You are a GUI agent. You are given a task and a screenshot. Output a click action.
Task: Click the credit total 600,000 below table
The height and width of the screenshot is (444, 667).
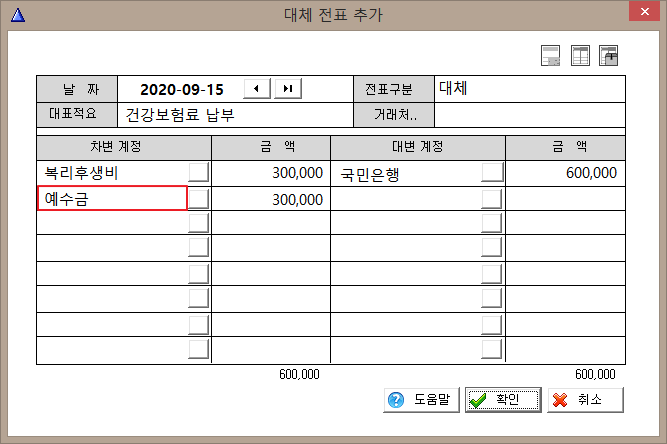click(595, 375)
